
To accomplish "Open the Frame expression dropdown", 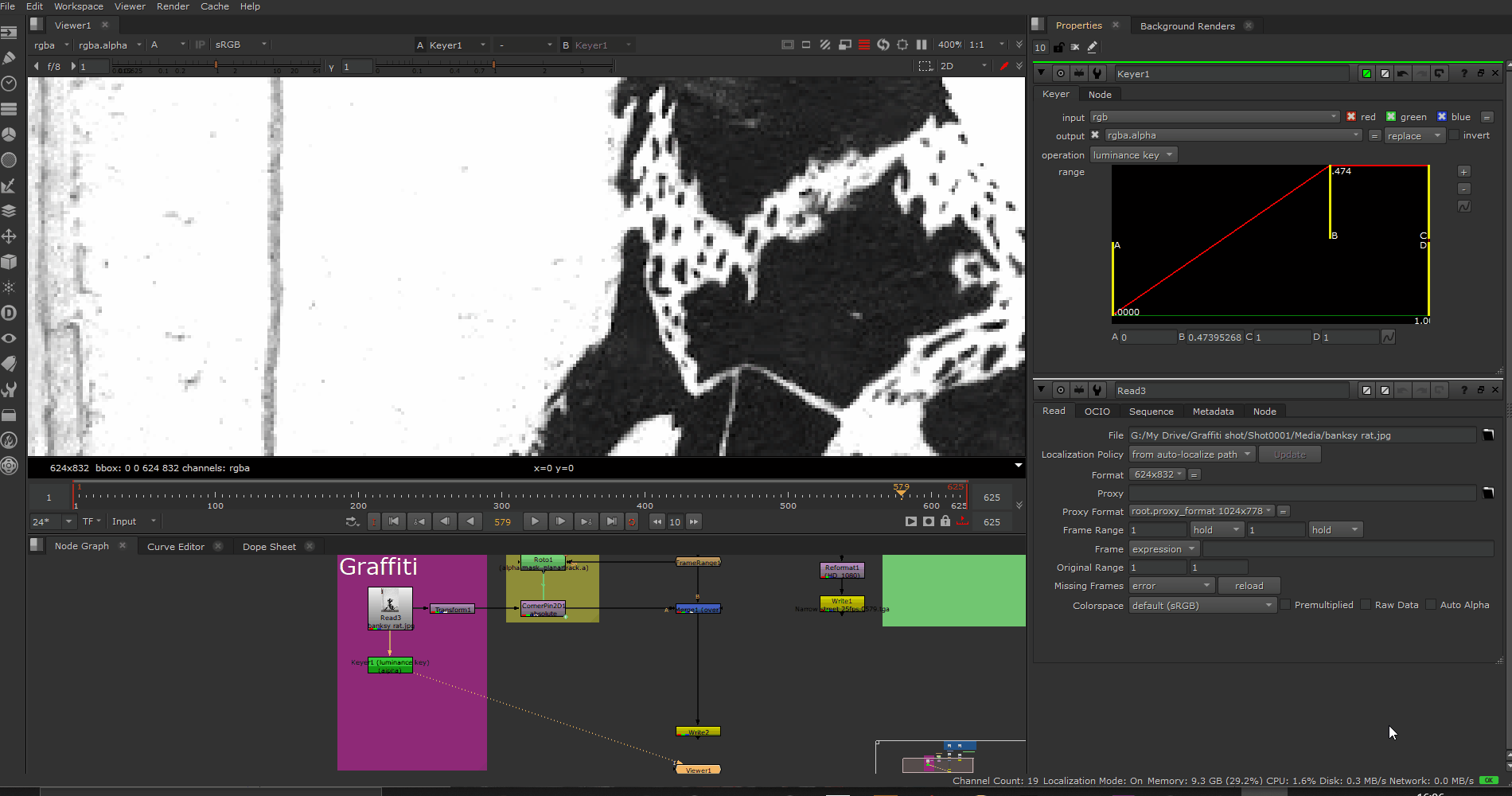I will coord(1164,548).
